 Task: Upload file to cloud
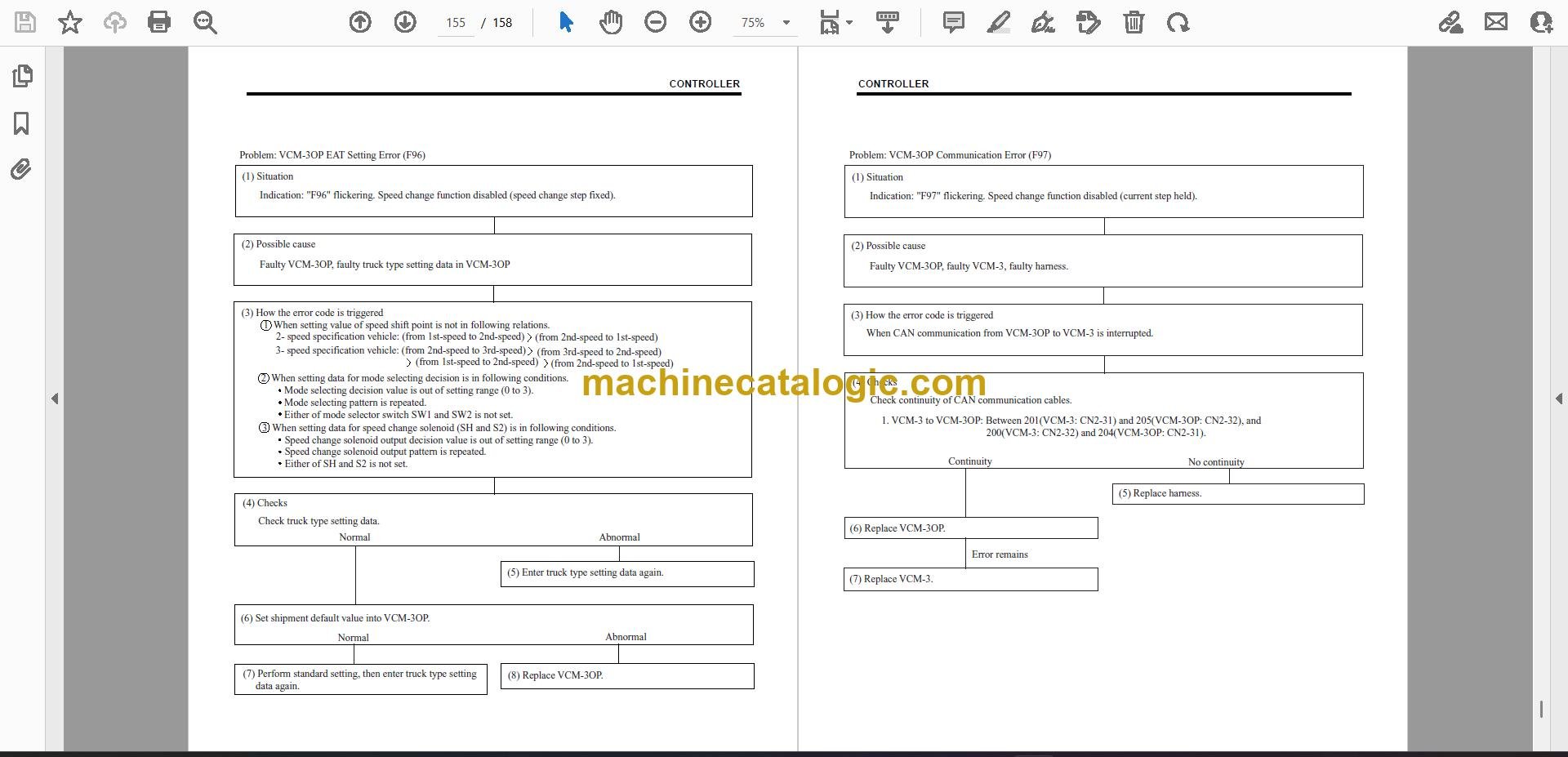pyautogui.click(x=115, y=22)
